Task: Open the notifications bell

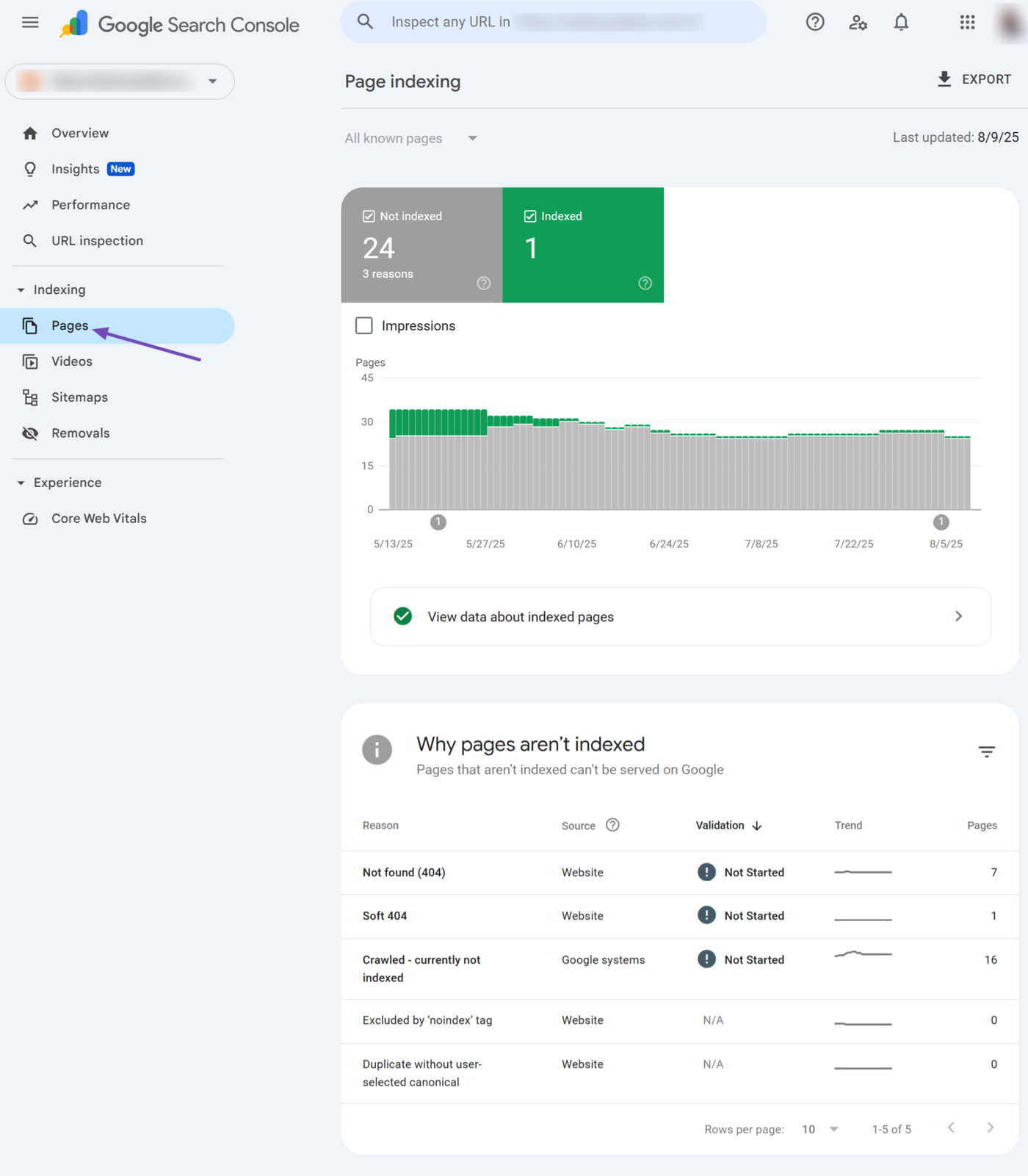Action: tap(901, 22)
